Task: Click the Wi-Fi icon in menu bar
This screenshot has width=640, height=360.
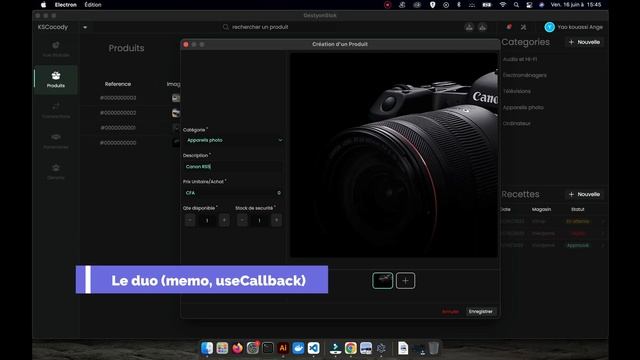Action: [503, 5]
